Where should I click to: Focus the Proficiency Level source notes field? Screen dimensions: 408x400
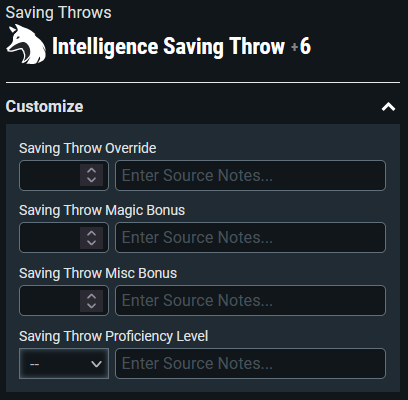click(250, 364)
